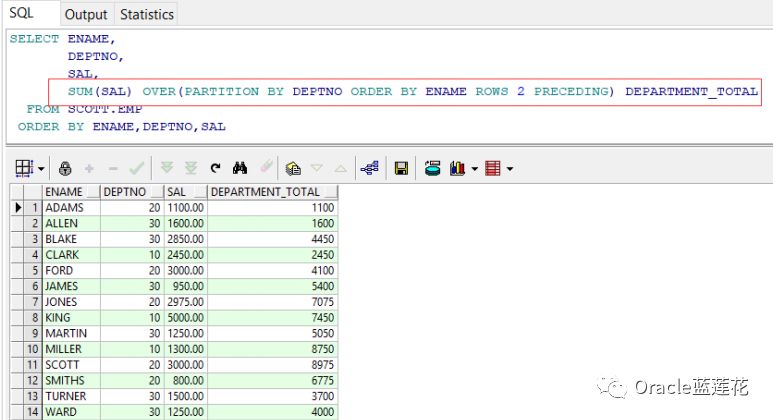This screenshot has width=773, height=420.
Task: Click the refresh arrow icon
Action: click(x=215, y=168)
